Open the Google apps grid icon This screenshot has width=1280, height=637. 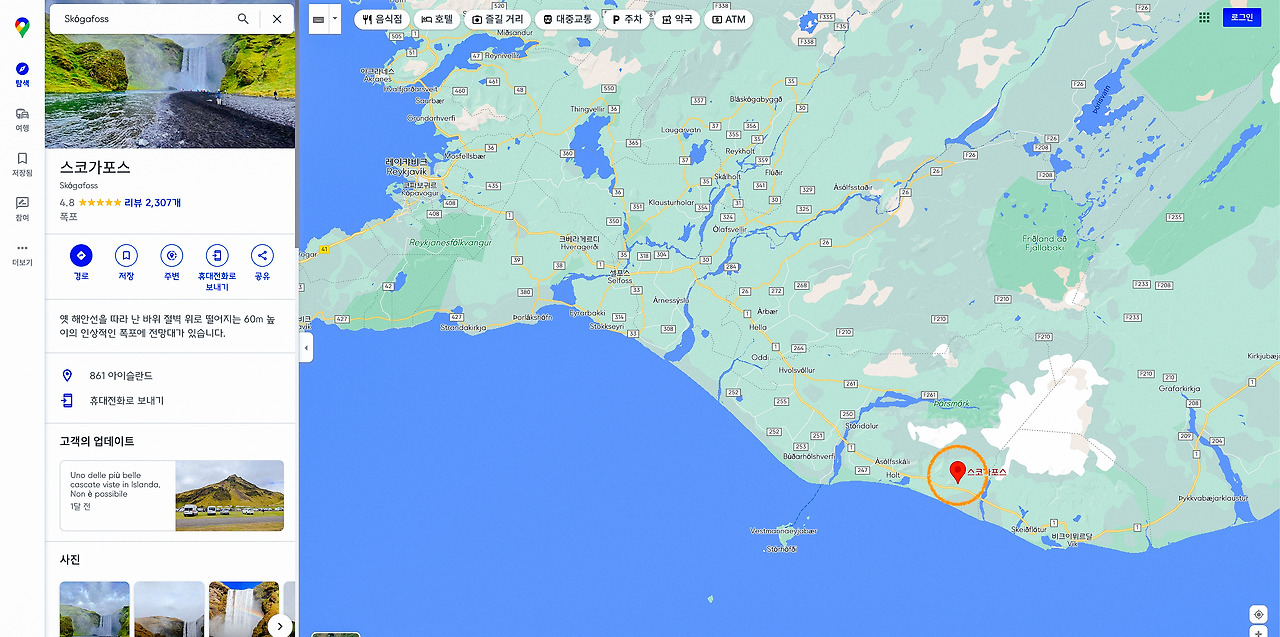[1204, 18]
